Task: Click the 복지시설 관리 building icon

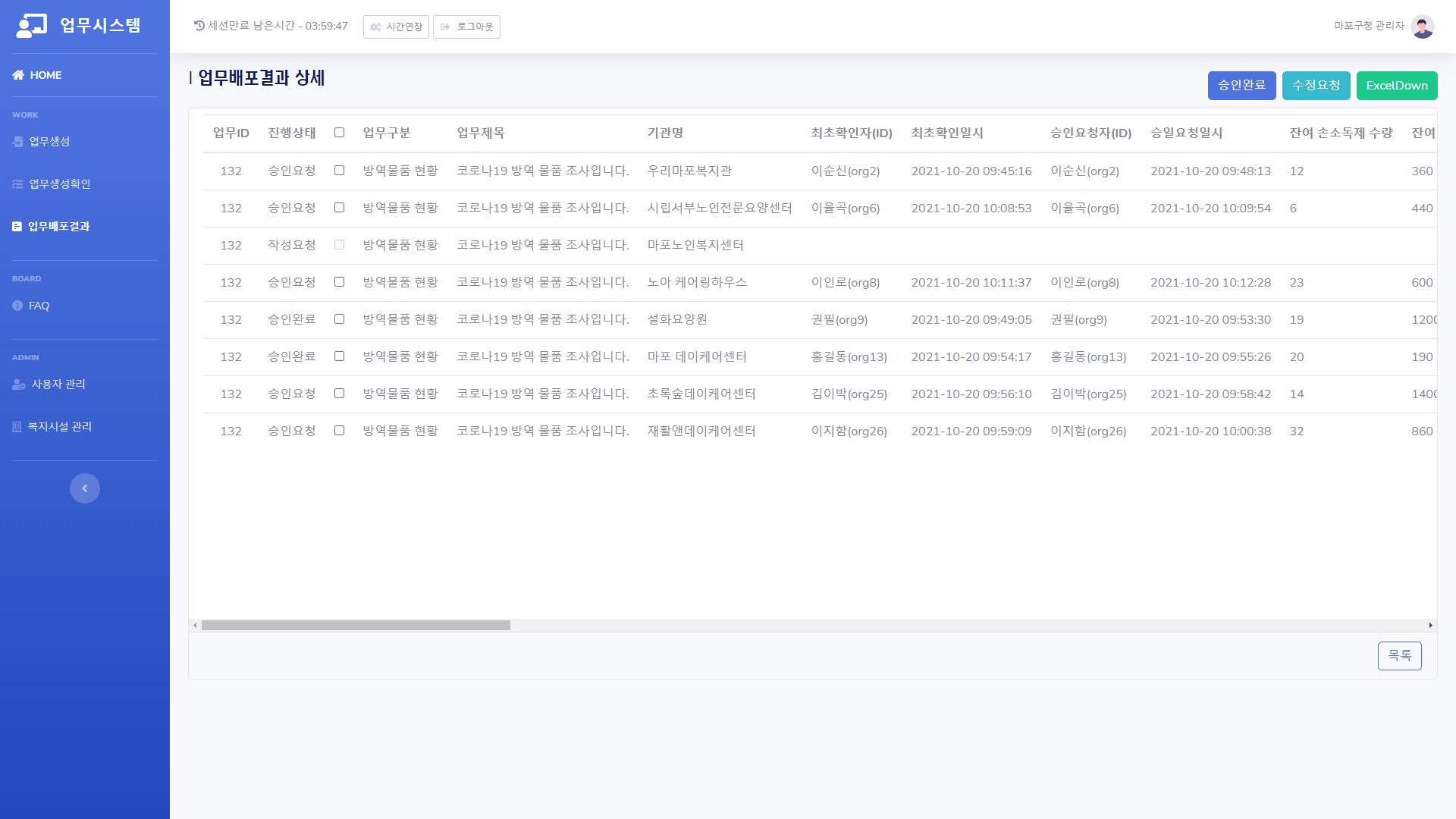Action: 17,427
